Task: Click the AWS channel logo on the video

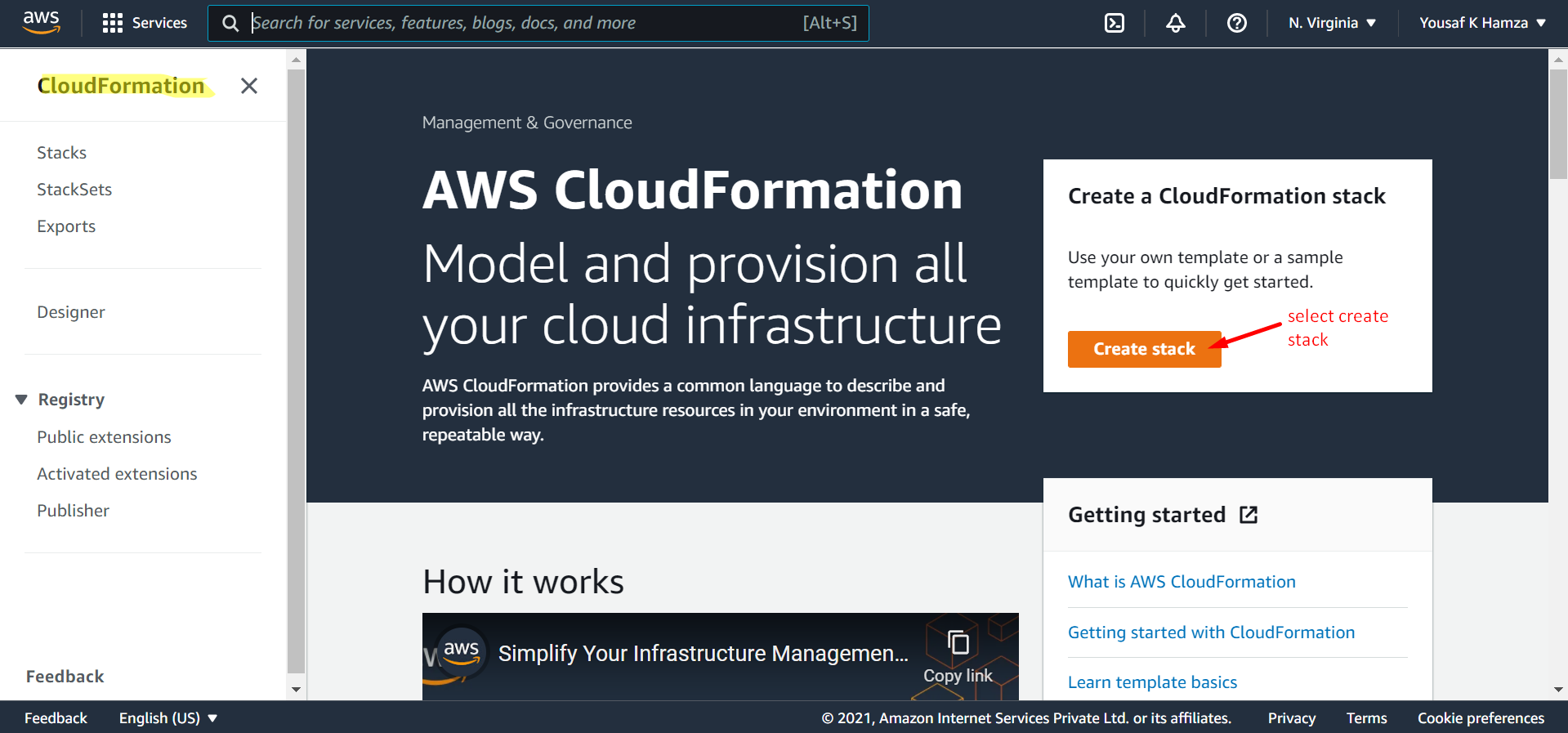Action: [x=462, y=652]
